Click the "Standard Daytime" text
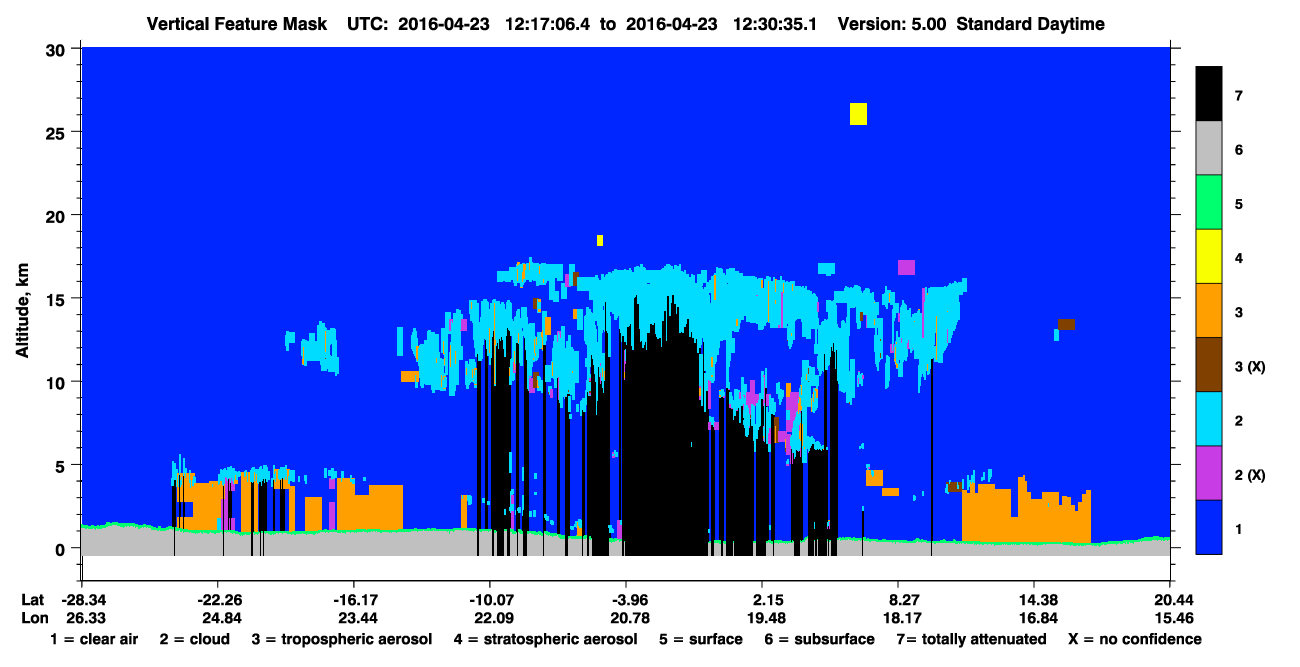Viewport: 1300px width, 667px height. (x=1030, y=24)
